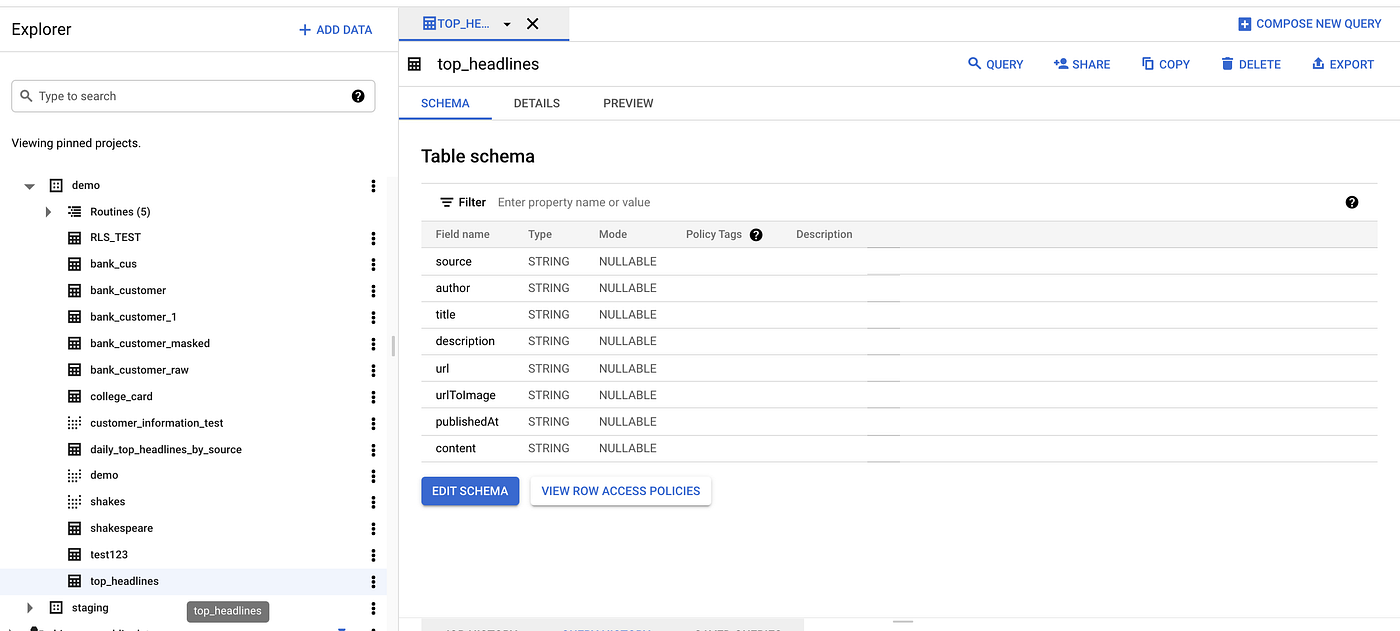Screen dimensions: 1400x631
Task: Select the RLS_TEST table
Action: 115,237
